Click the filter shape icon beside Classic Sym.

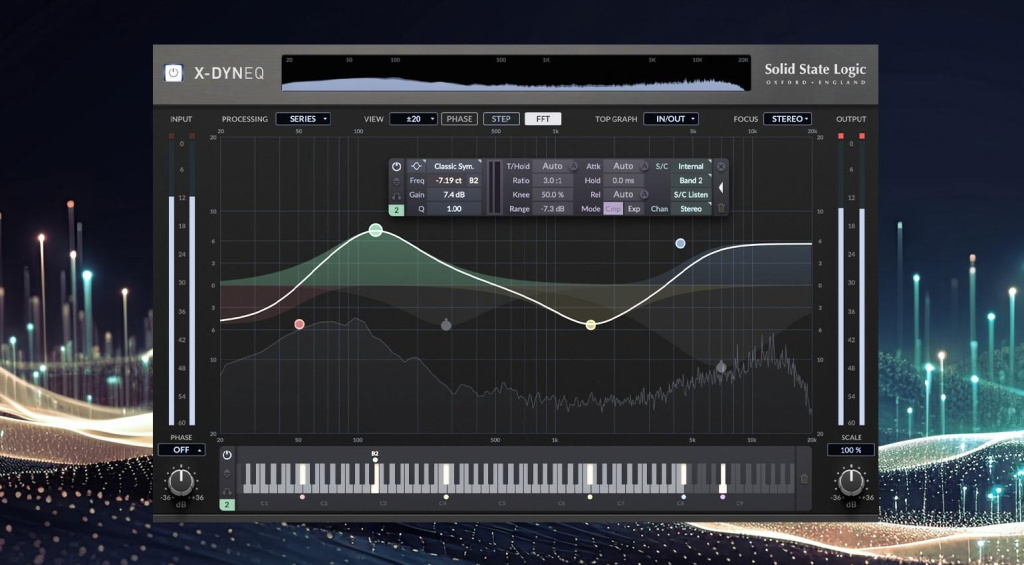pos(416,167)
